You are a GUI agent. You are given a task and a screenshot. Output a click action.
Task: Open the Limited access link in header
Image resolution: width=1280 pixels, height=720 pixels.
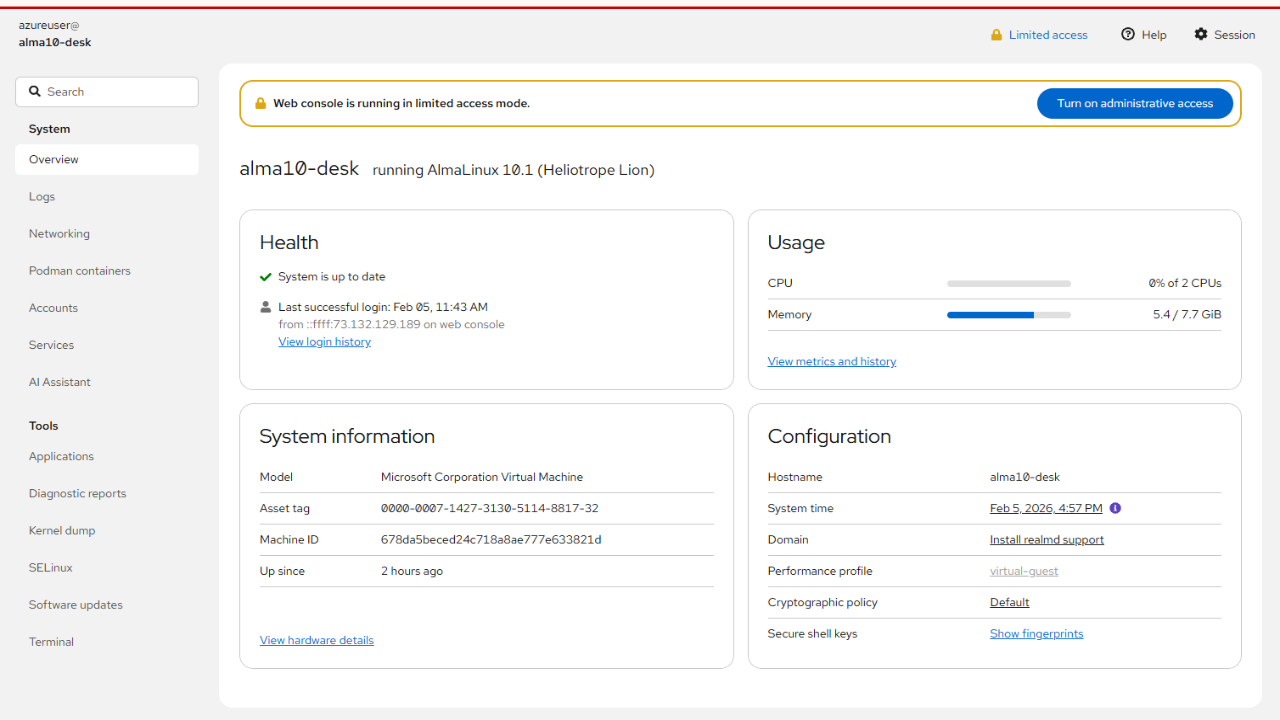point(1048,35)
